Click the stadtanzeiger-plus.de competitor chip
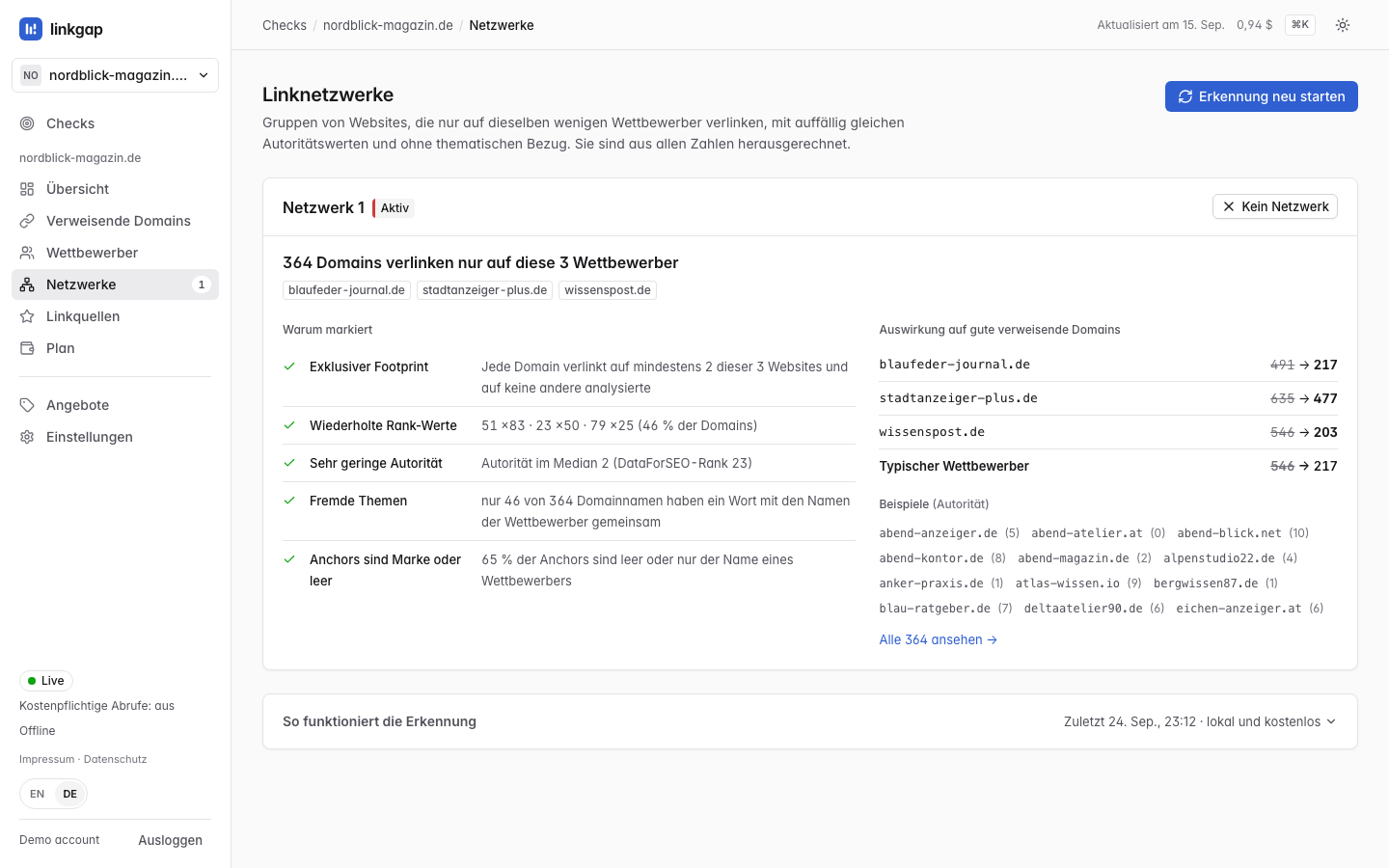 [x=484, y=290]
